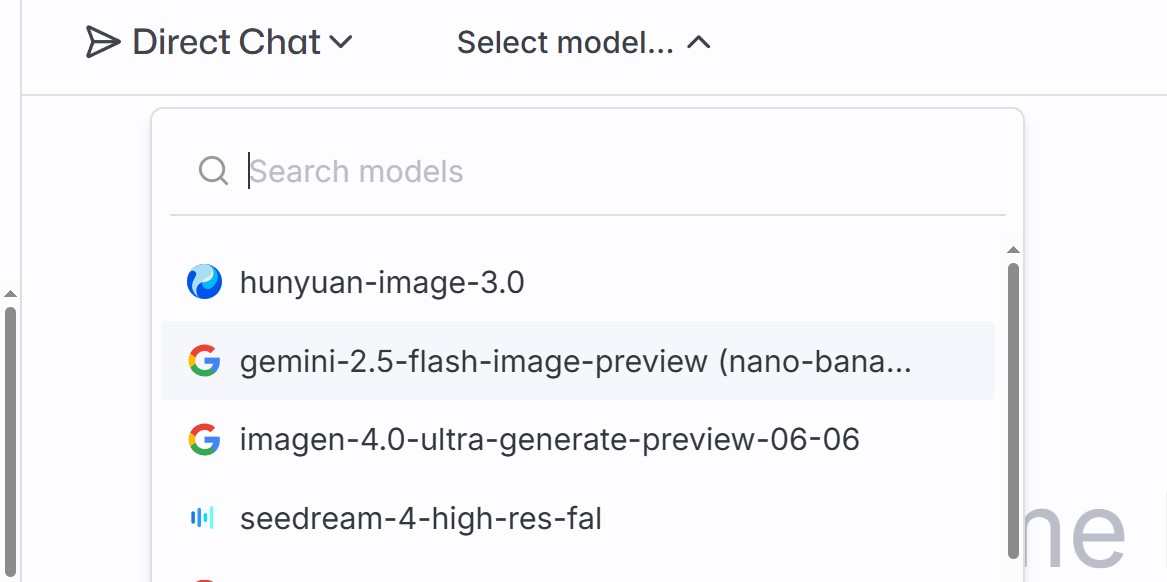
Task: Click the hunyuan-image-3.0 model logo
Action: (x=204, y=283)
